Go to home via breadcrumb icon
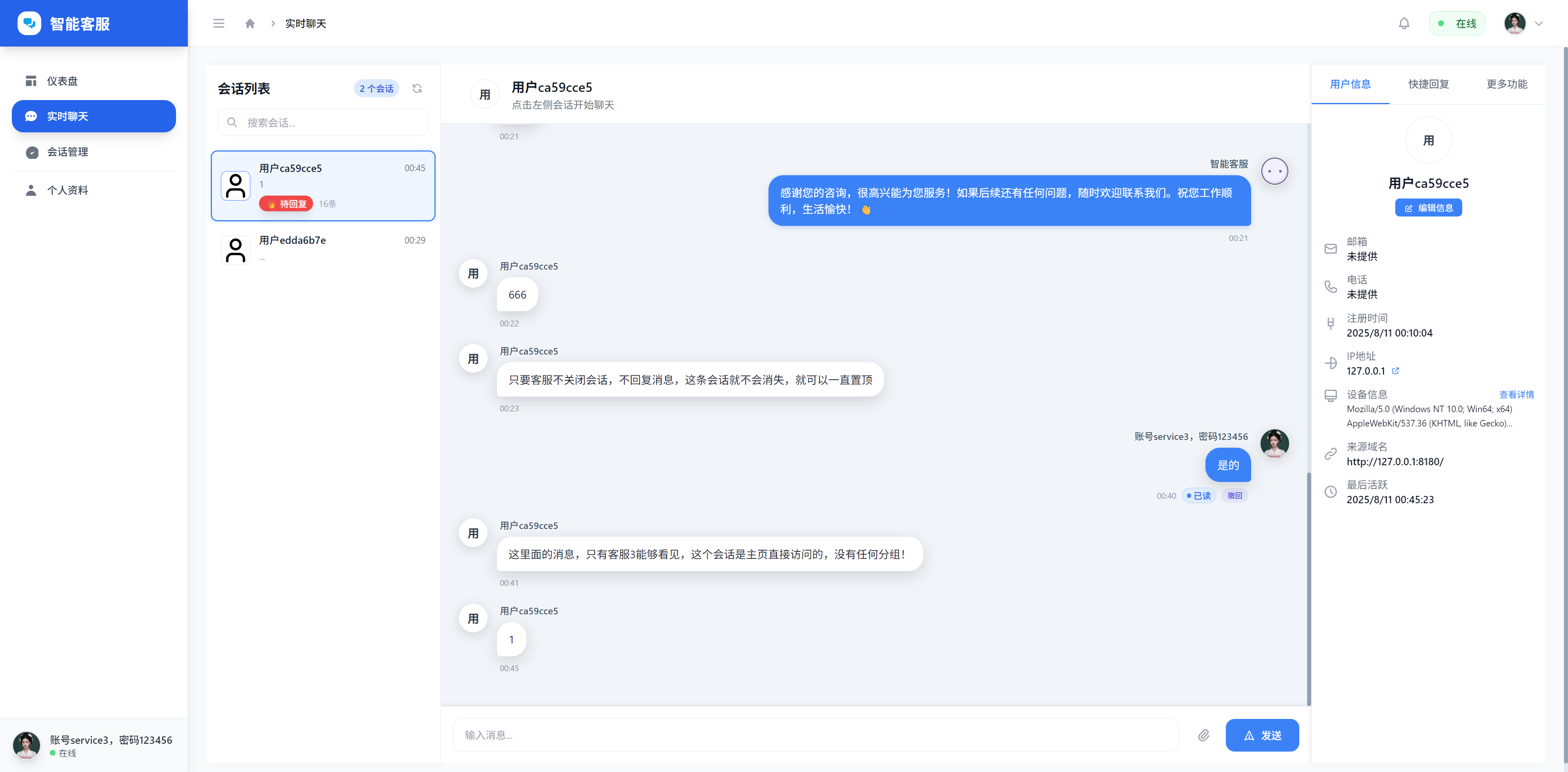1568x772 pixels. point(249,23)
